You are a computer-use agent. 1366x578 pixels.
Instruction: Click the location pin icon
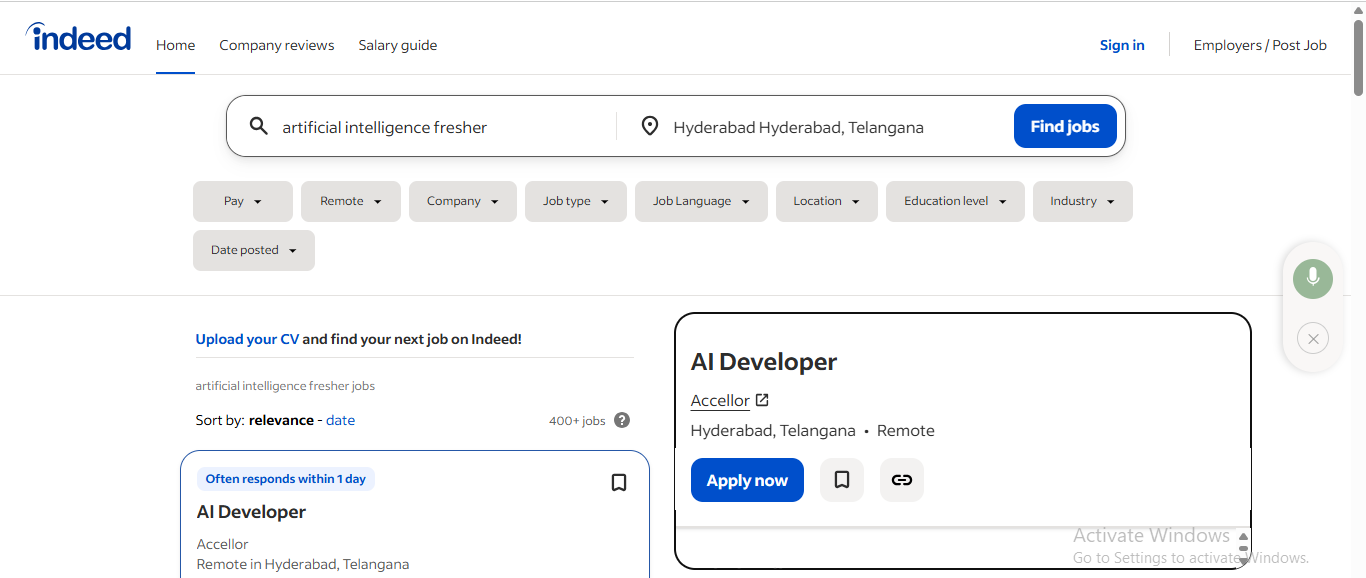[650, 126]
